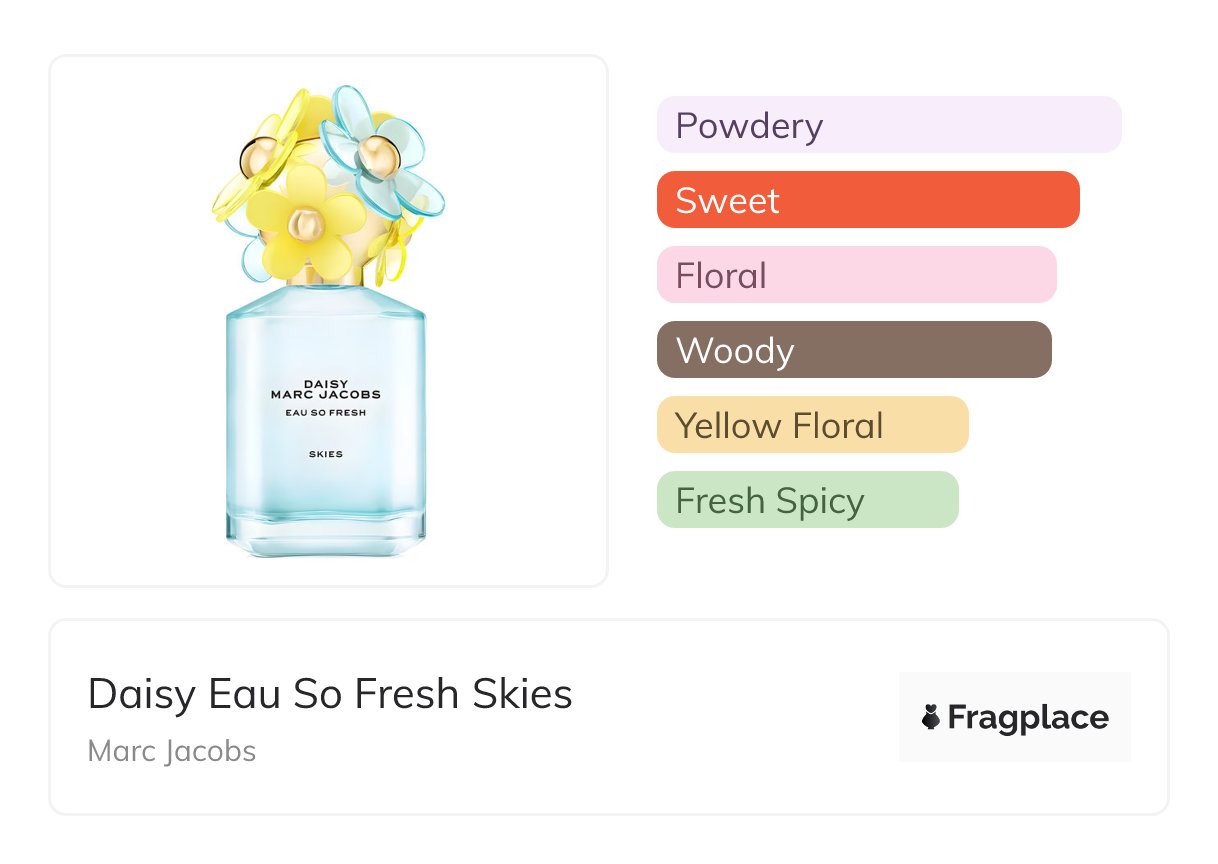Open the Daisy Eau So Fresh Skies title
This screenshot has width=1218, height=864.
[x=330, y=694]
